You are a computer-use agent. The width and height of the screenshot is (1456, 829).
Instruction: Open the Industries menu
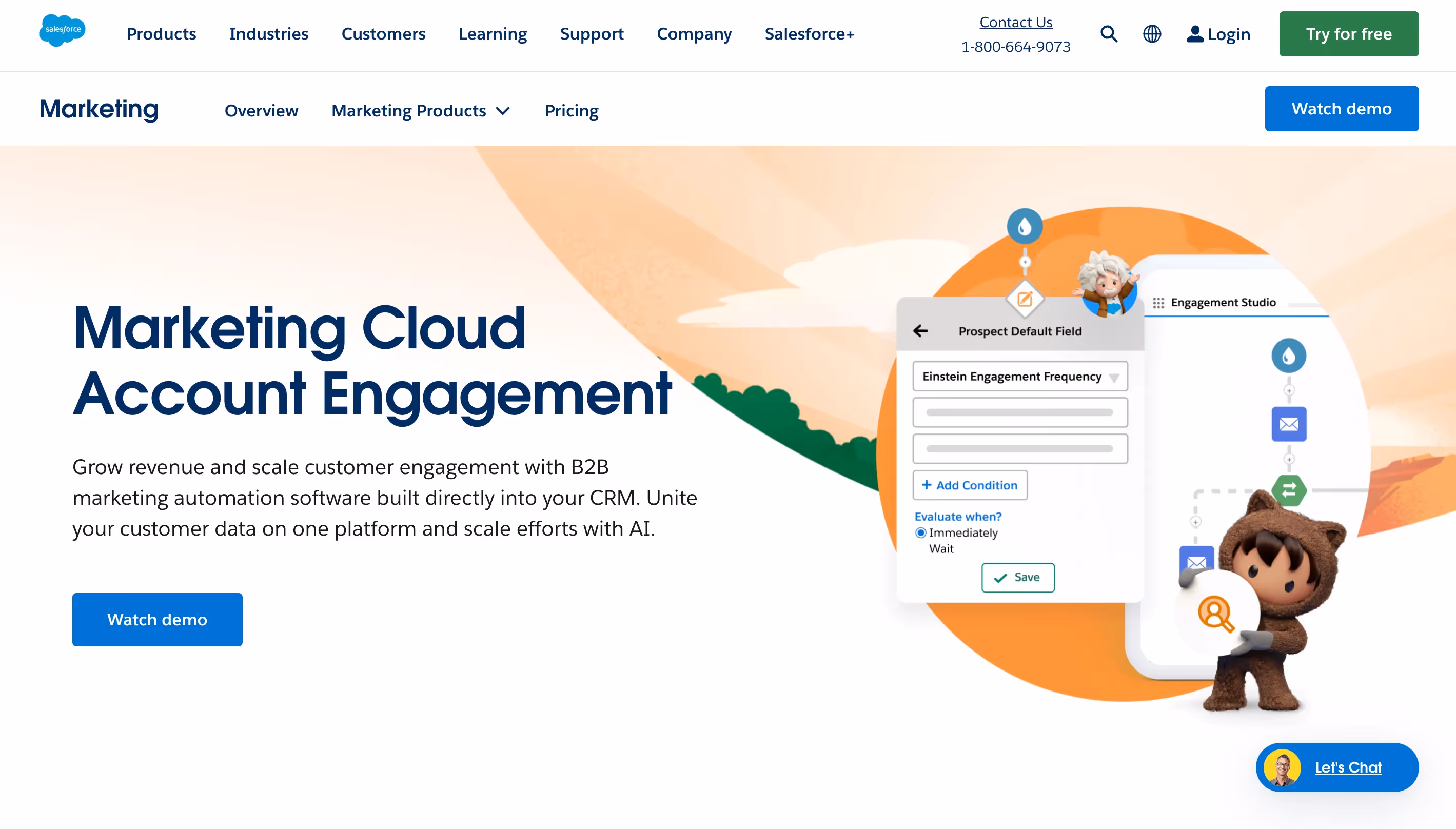coord(269,34)
